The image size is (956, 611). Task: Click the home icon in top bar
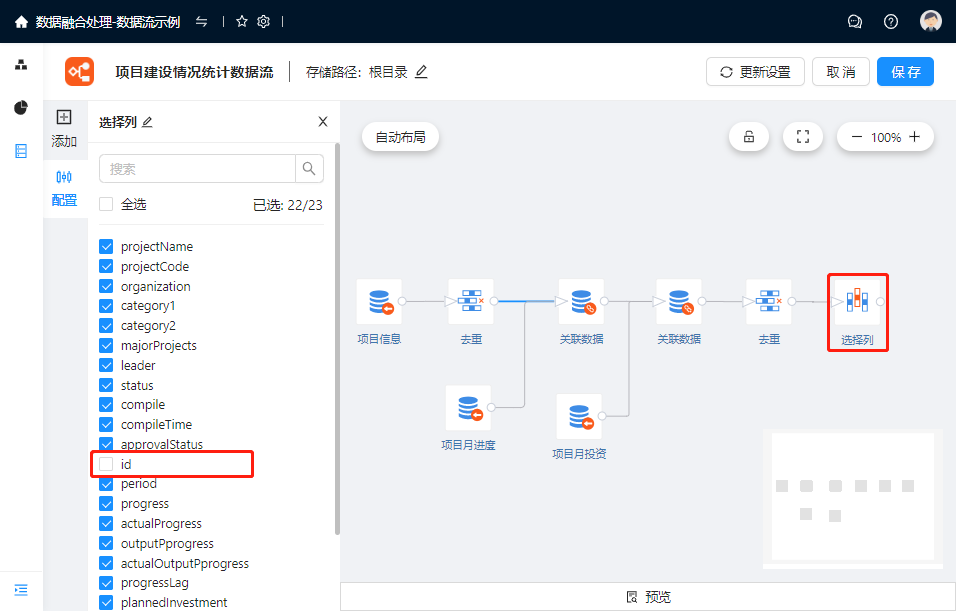click(21, 21)
